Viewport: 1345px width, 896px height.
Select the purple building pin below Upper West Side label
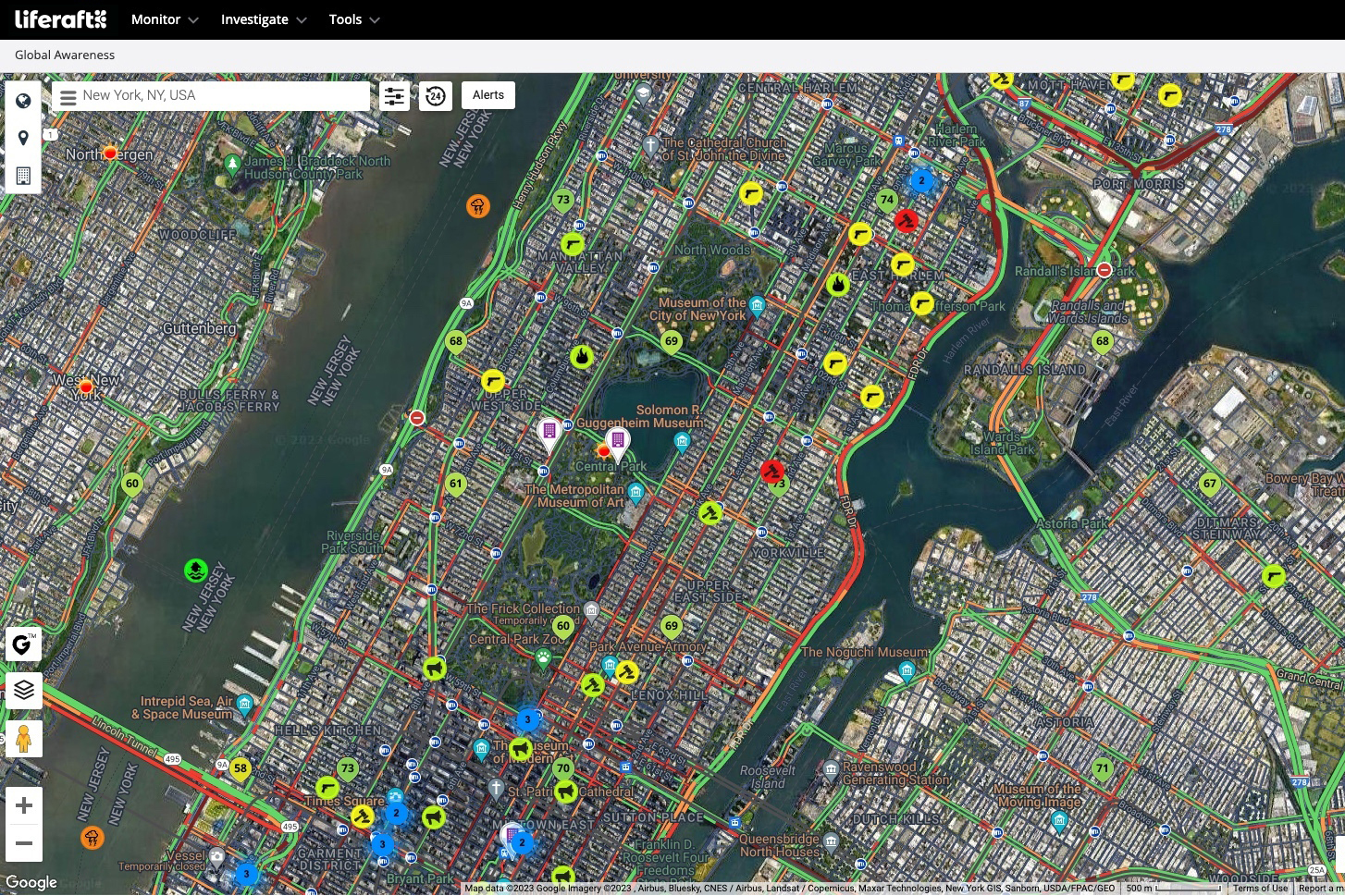549,433
